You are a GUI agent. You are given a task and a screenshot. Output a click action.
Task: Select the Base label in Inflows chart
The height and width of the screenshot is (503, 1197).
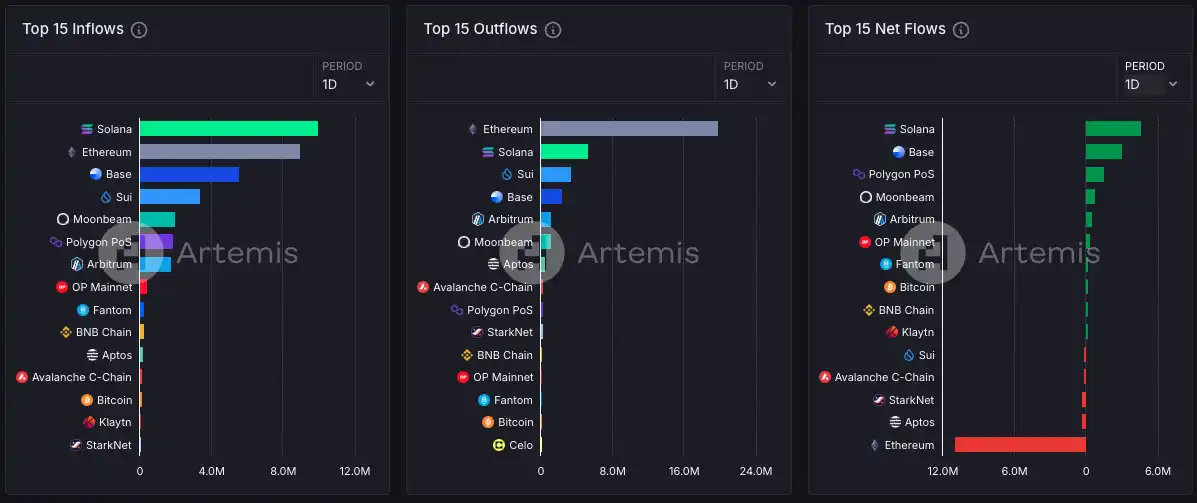(x=118, y=174)
